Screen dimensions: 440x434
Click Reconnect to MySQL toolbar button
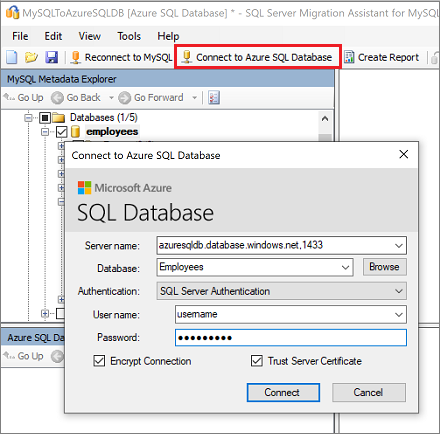click(121, 57)
